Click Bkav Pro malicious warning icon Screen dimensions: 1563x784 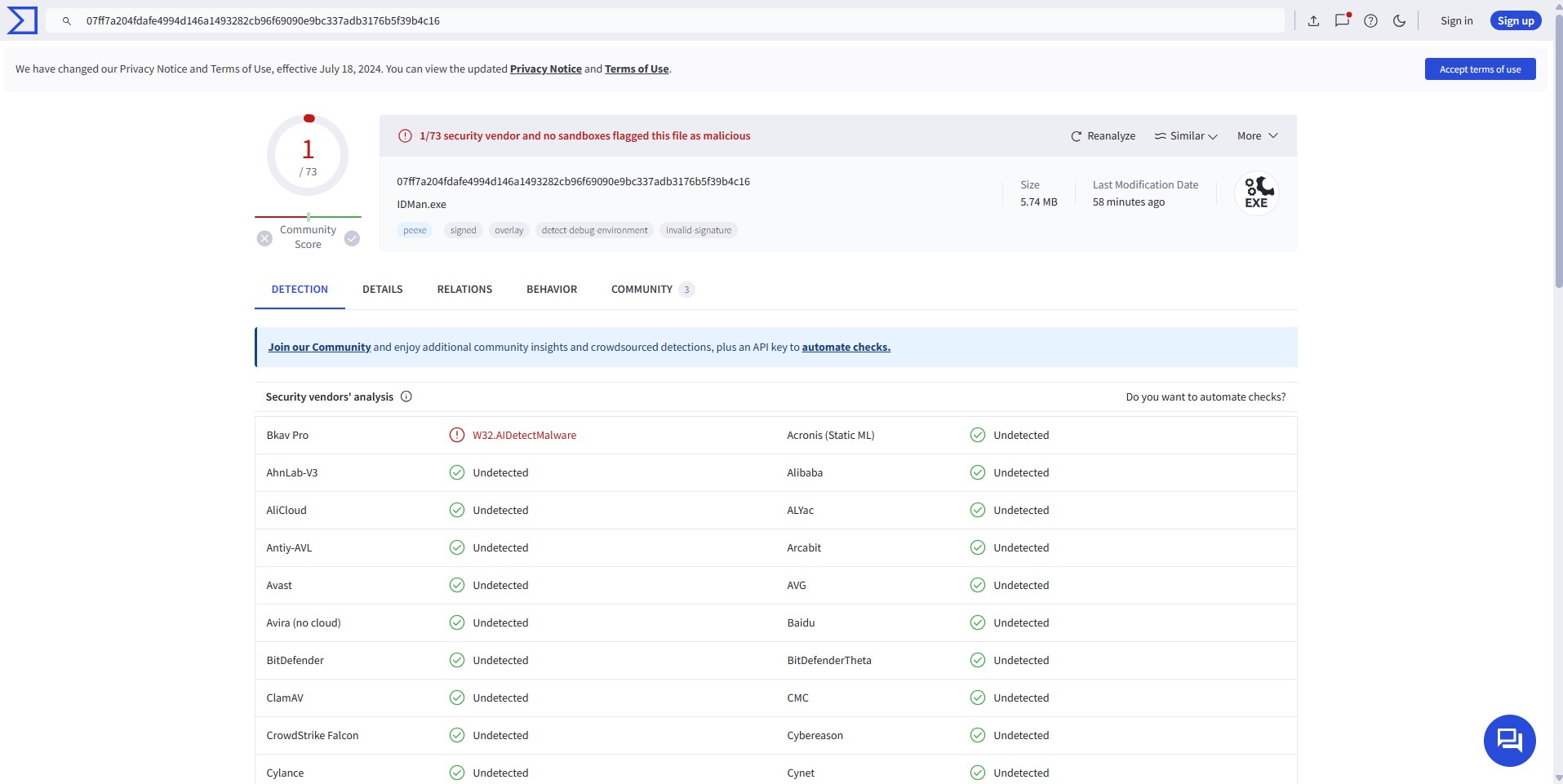tap(457, 435)
